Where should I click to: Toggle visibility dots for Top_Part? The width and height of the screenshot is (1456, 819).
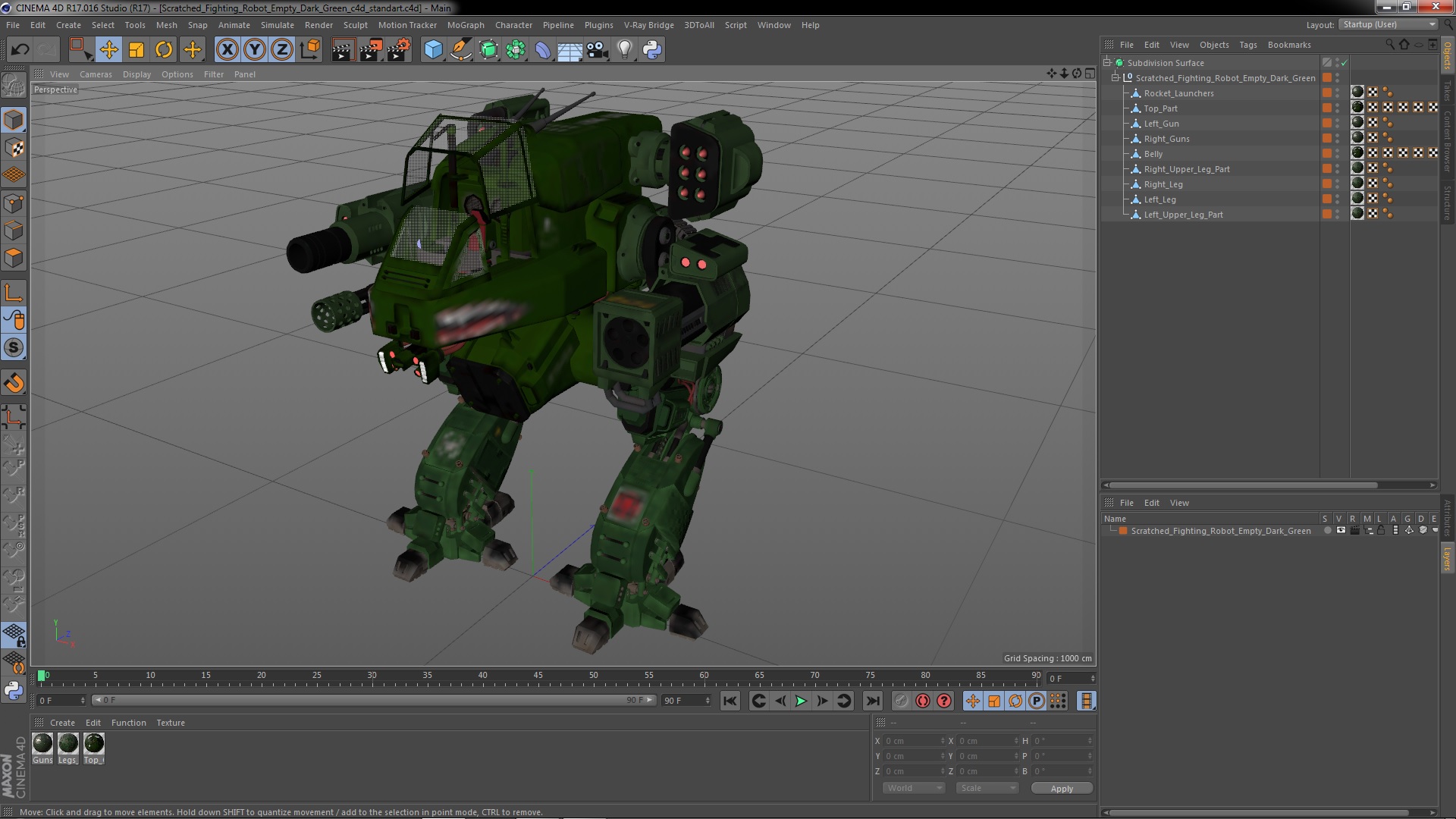[1337, 108]
